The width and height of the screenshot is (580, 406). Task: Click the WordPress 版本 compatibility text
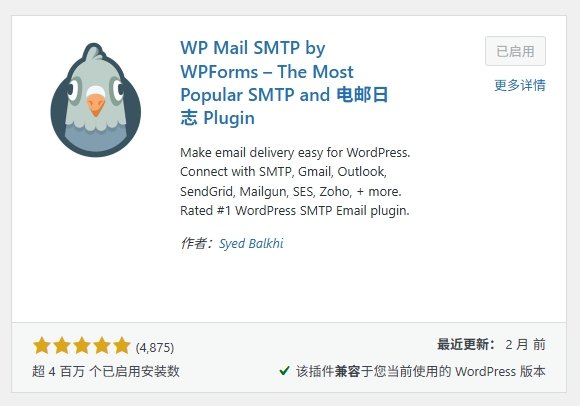point(500,371)
